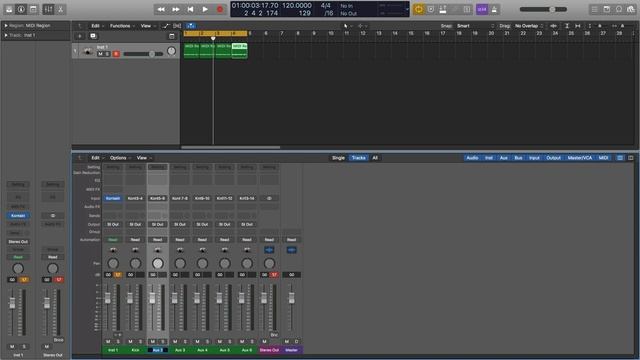Toggle the Inspector button in control bar
This screenshot has height=360, width=640.
21,9
